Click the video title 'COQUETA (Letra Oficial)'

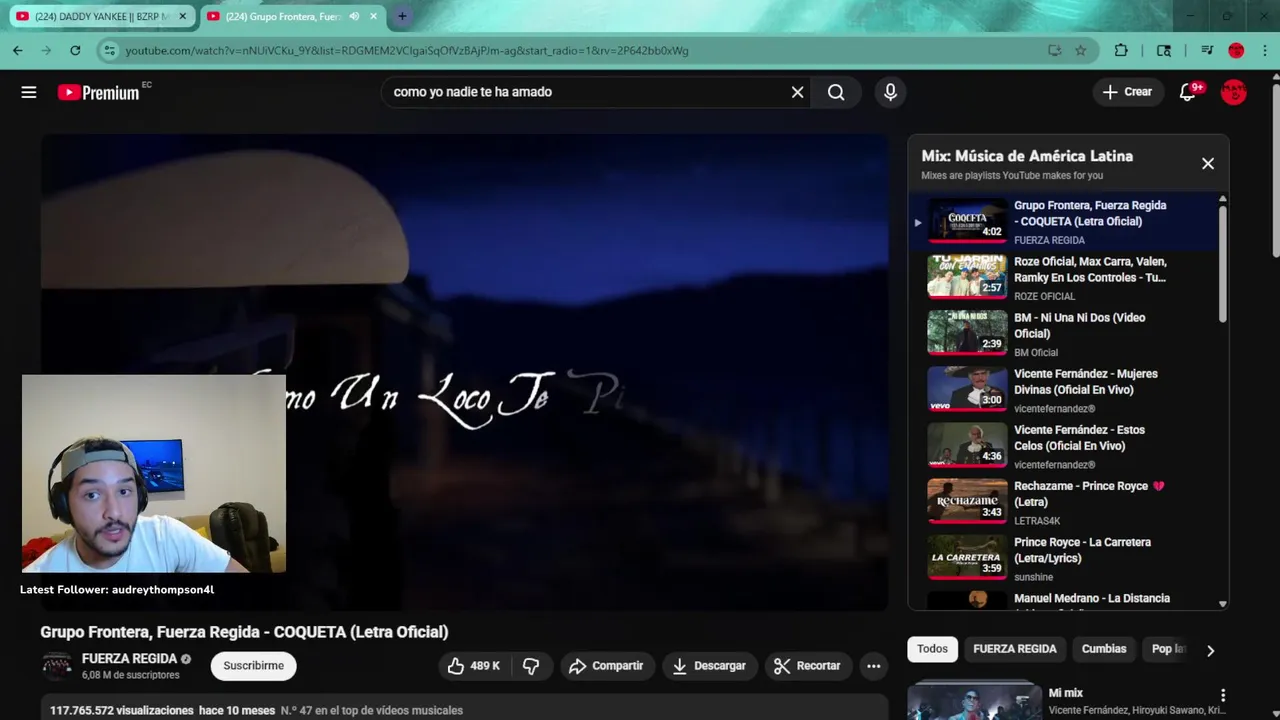pyautogui.click(x=361, y=632)
